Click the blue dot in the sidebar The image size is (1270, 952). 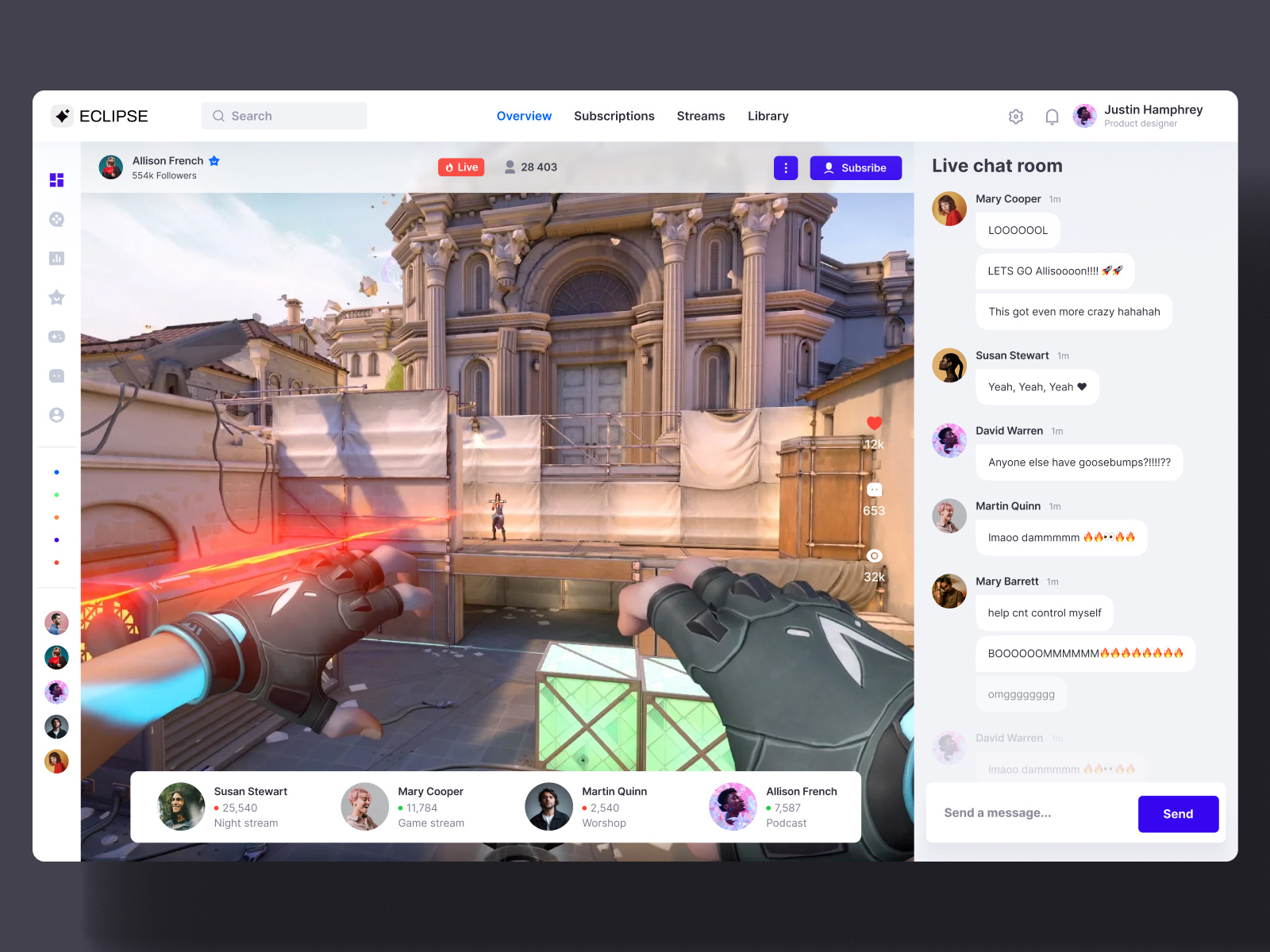56,472
